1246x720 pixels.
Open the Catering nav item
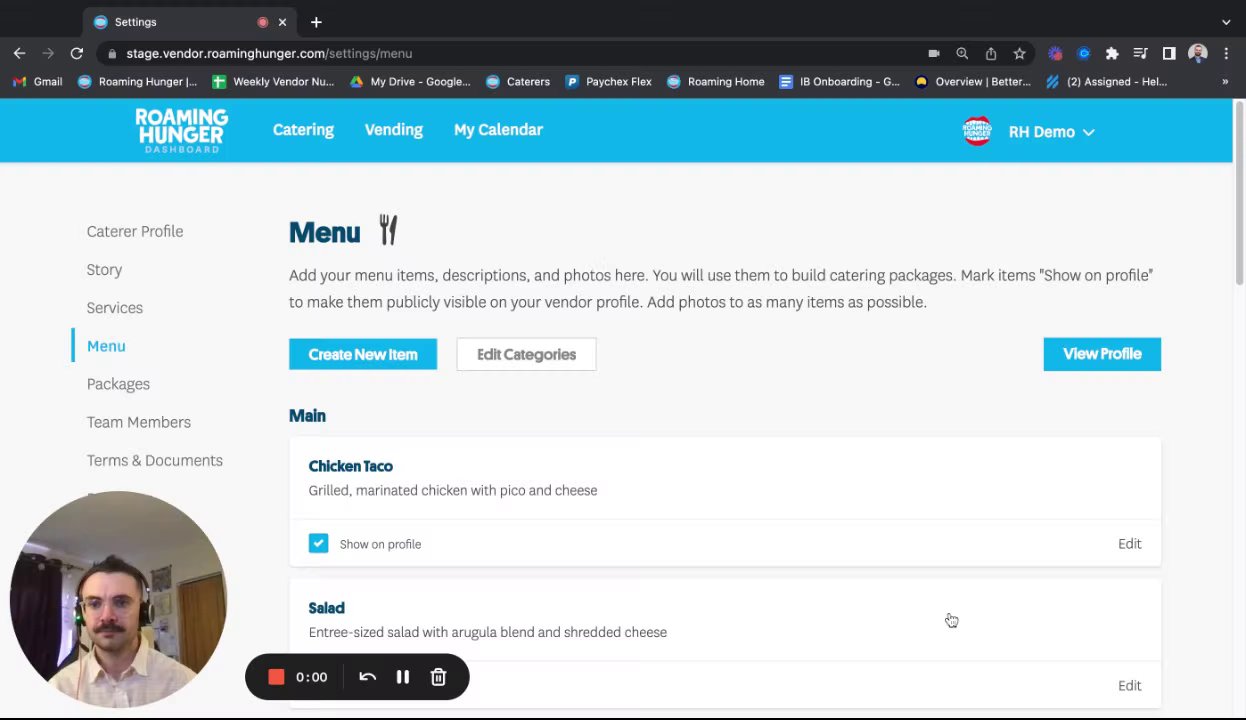pos(303,130)
